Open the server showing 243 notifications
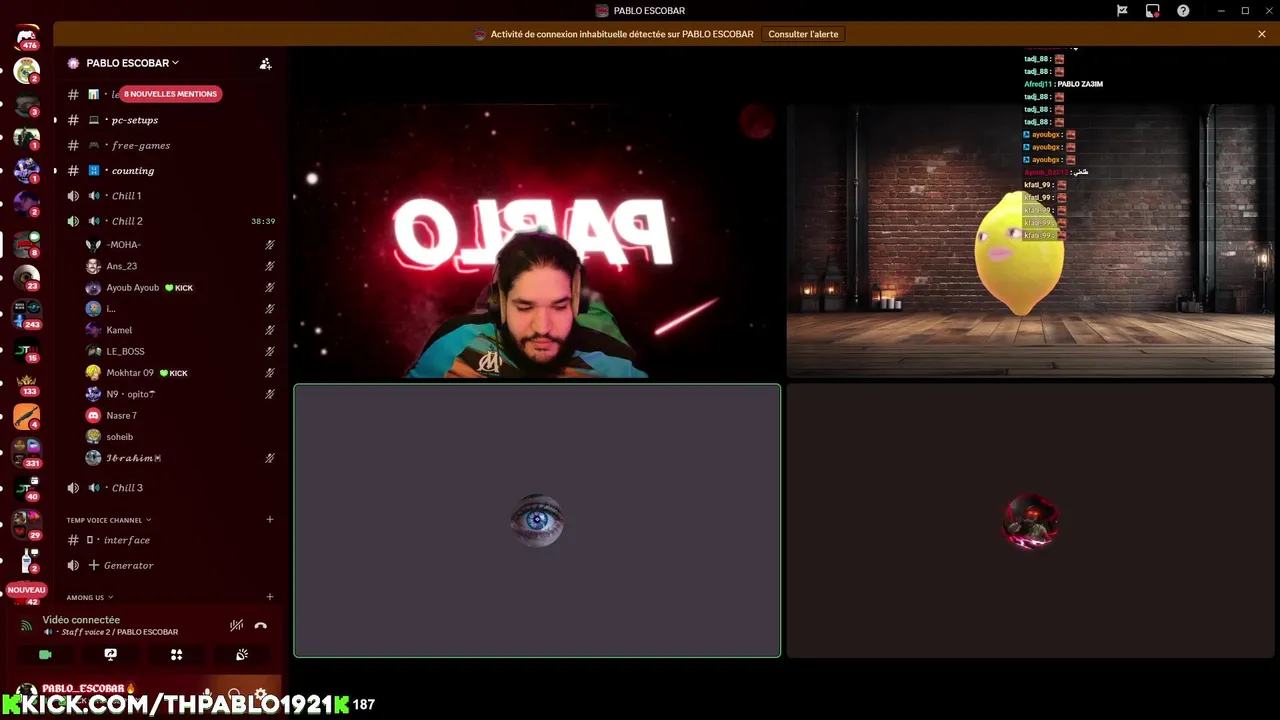Viewport: 1280px width, 720px height. (x=27, y=313)
